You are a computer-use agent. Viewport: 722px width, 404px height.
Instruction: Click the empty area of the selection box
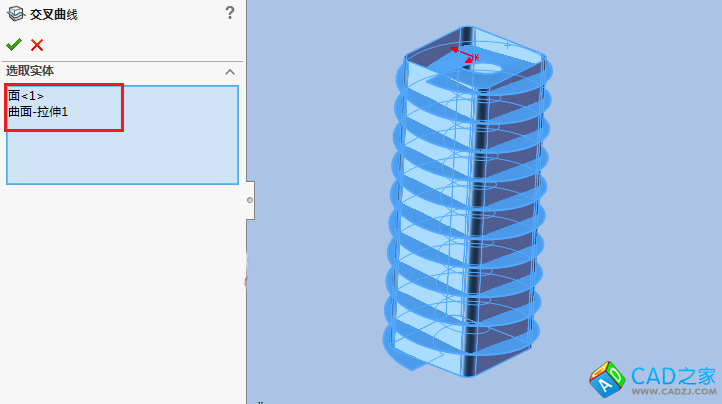point(122,157)
